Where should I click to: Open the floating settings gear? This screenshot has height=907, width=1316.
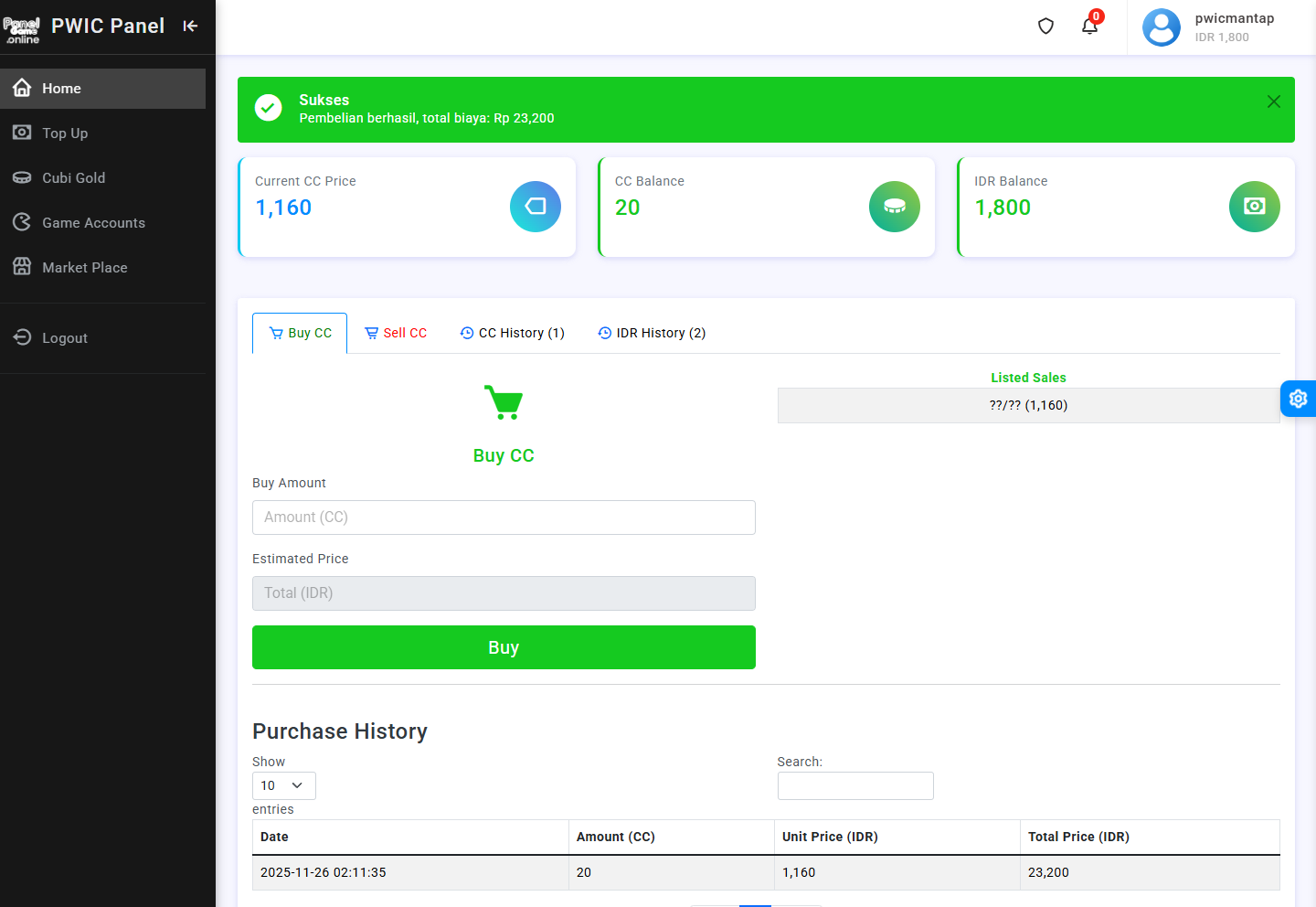1298,399
